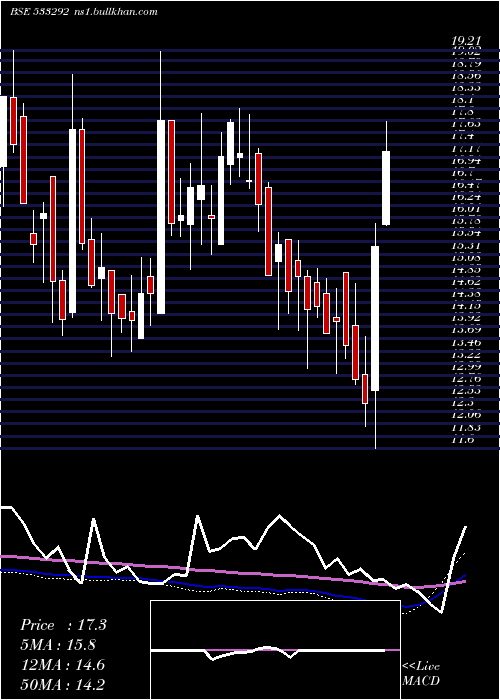This screenshot has width=500, height=700.
Task: Click the '16.24' price axis label
Action: tap(466, 197)
